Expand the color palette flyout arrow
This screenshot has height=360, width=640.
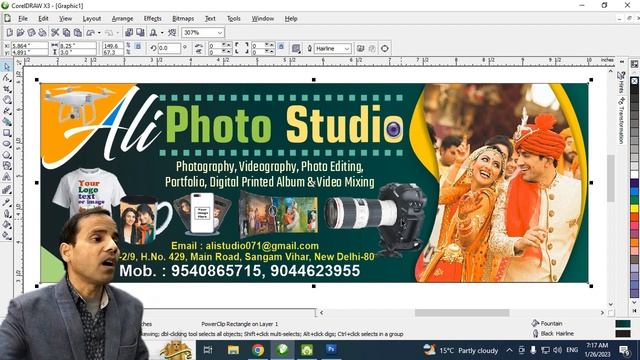(x=635, y=311)
